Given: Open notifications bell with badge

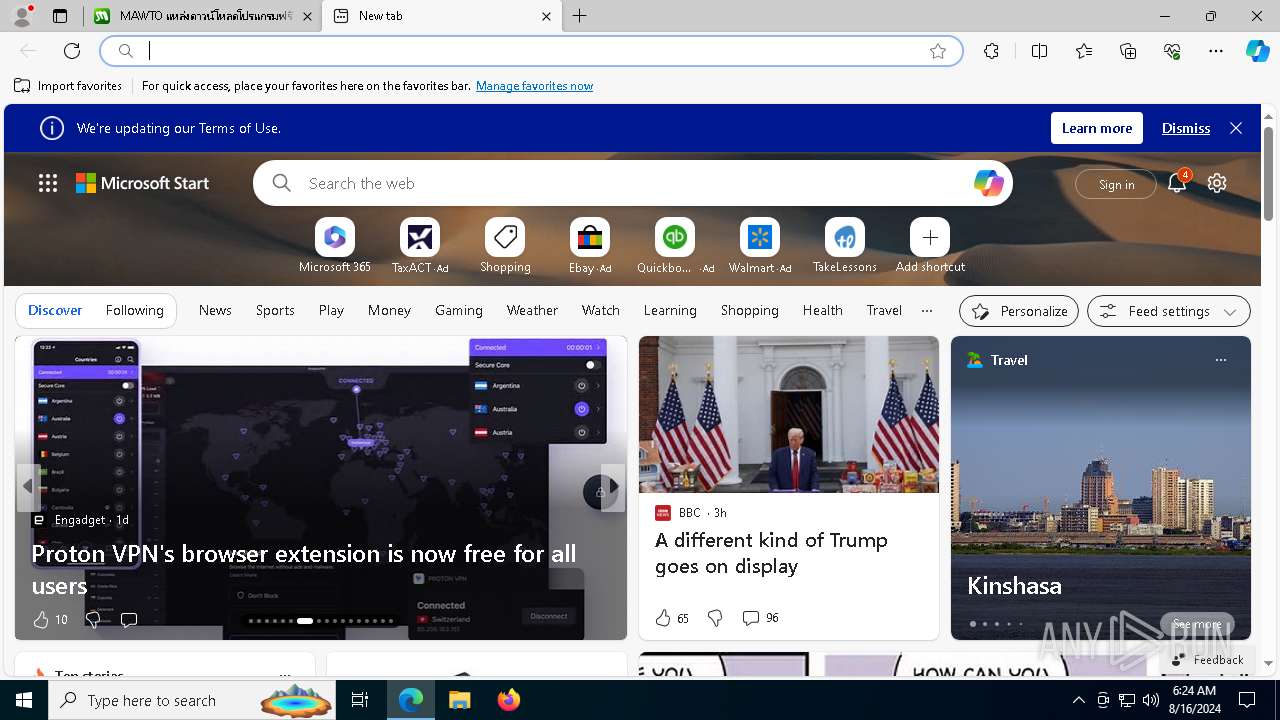Looking at the screenshot, I should [x=1177, y=183].
